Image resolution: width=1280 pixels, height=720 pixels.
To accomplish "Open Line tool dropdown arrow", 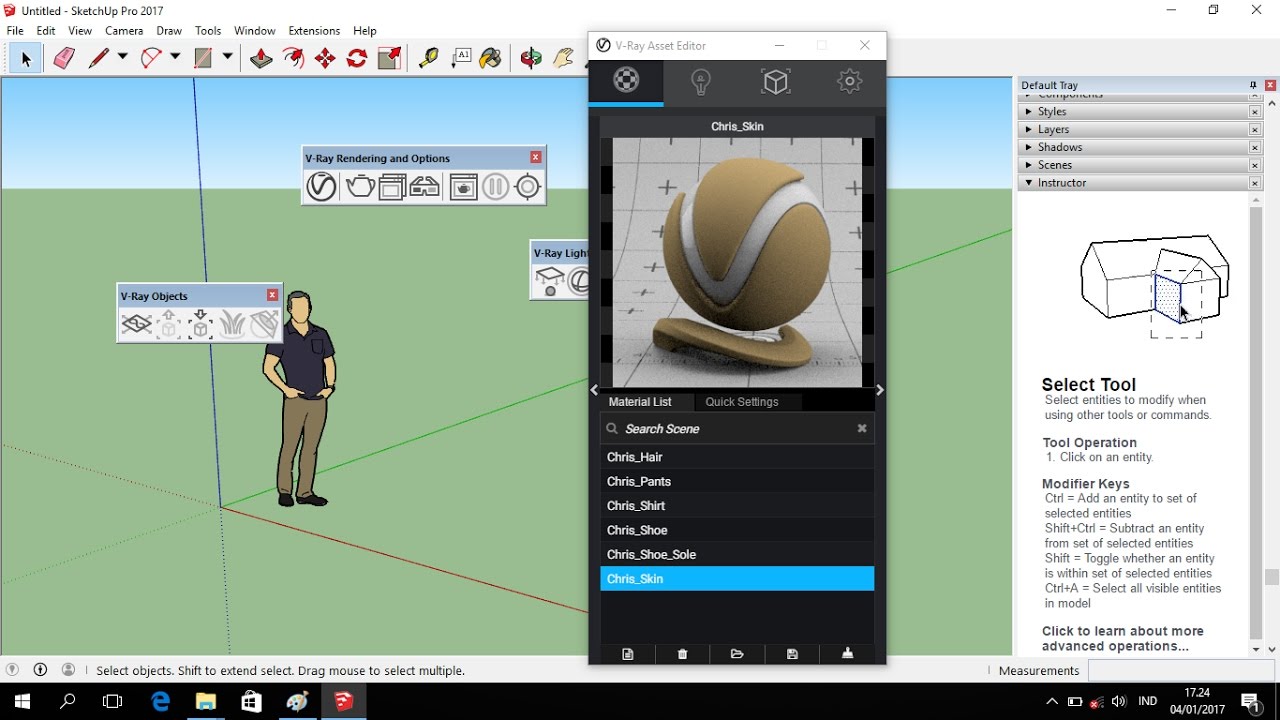I will [x=122, y=58].
